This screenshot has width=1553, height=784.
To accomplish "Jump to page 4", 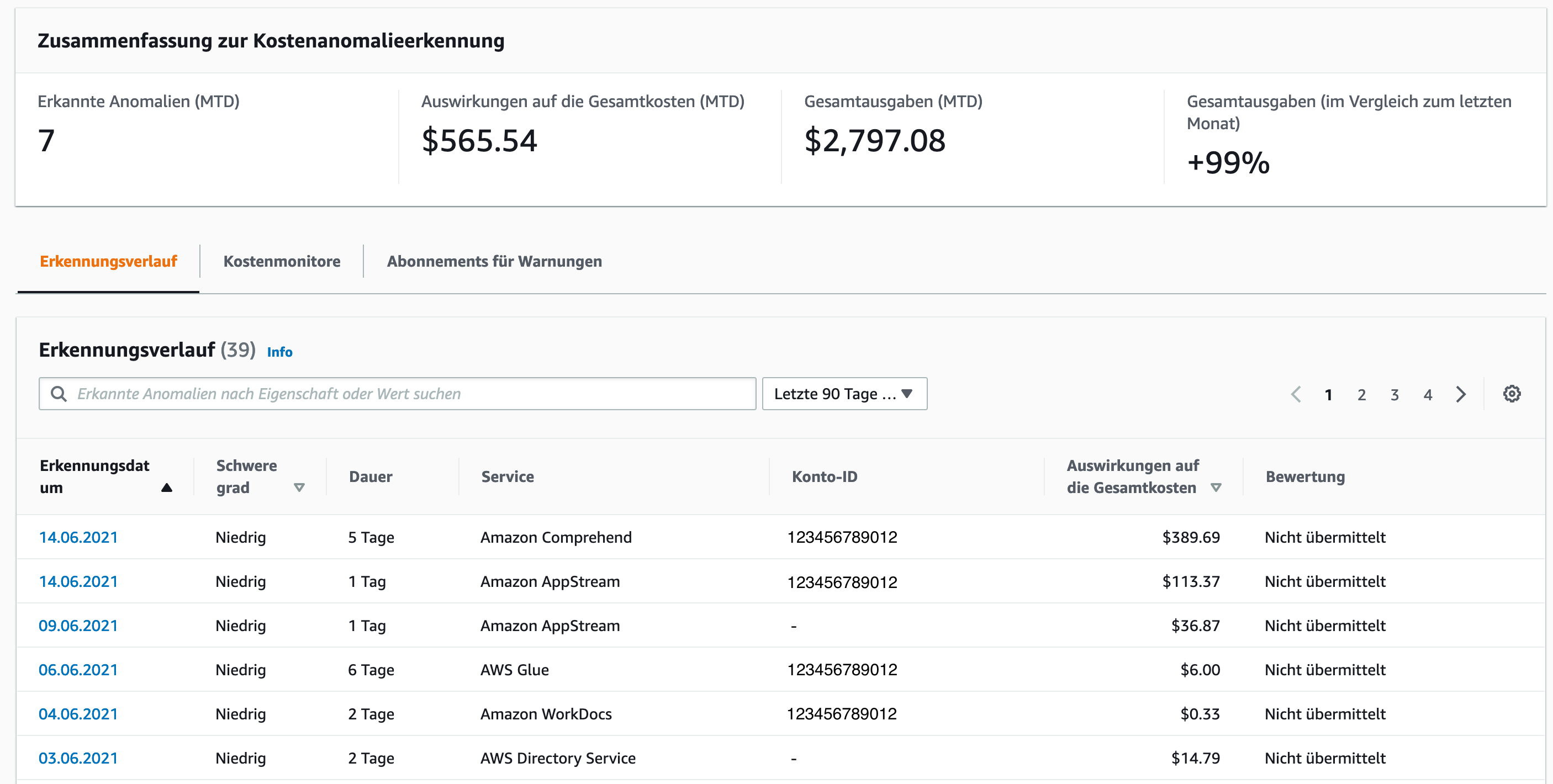I will point(1428,395).
